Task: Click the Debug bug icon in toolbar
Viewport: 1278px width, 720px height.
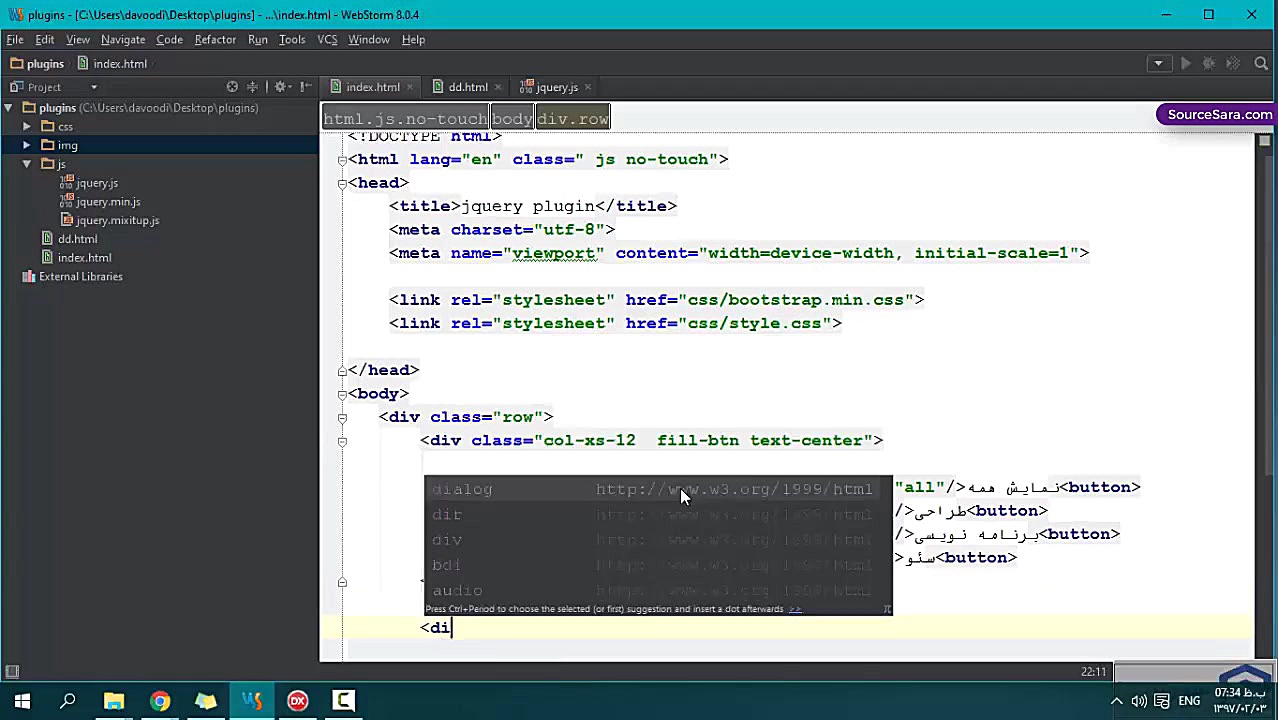Action: 1209,63
